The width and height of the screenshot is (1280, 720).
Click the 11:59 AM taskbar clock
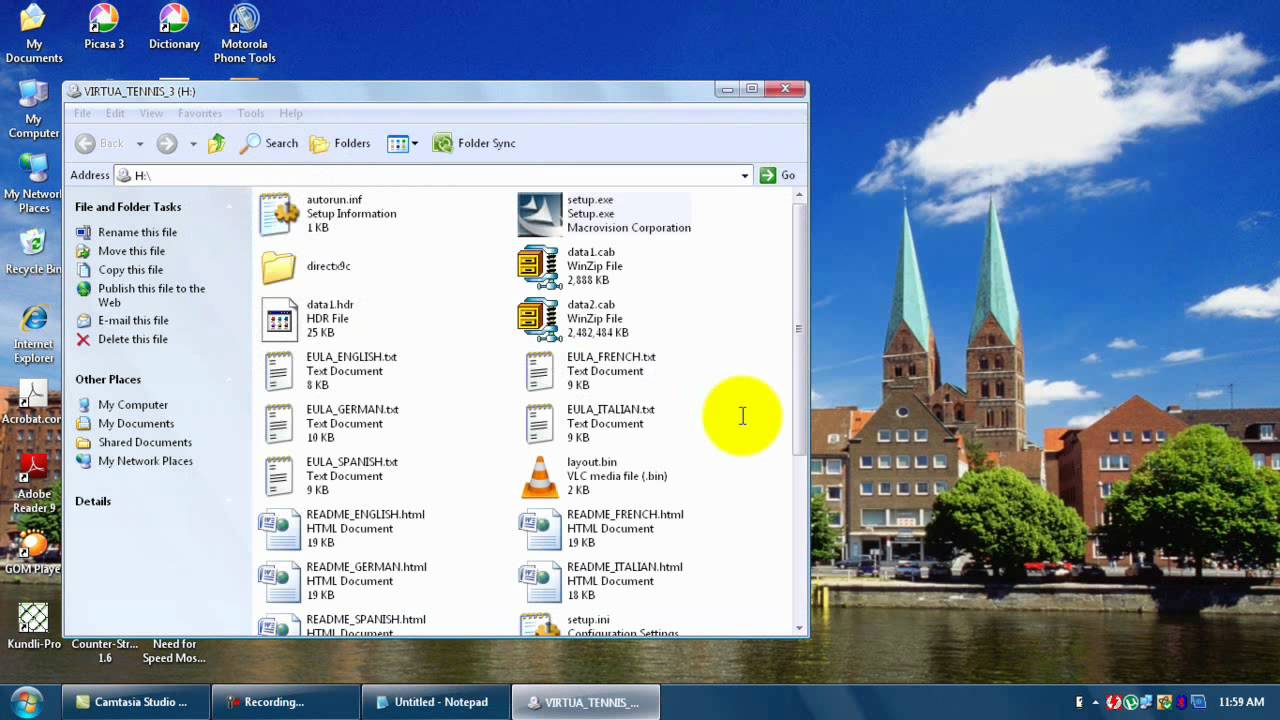click(x=1242, y=702)
